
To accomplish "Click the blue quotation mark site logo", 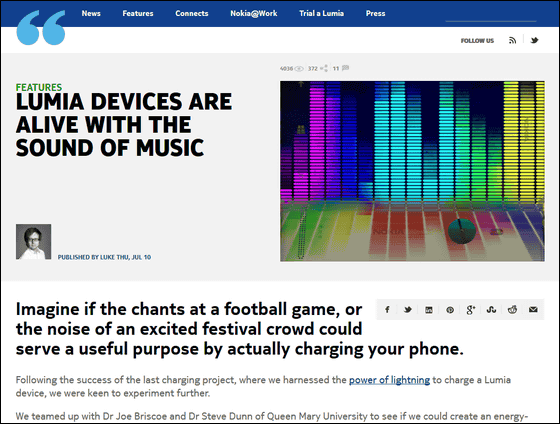I will coord(41,28).
